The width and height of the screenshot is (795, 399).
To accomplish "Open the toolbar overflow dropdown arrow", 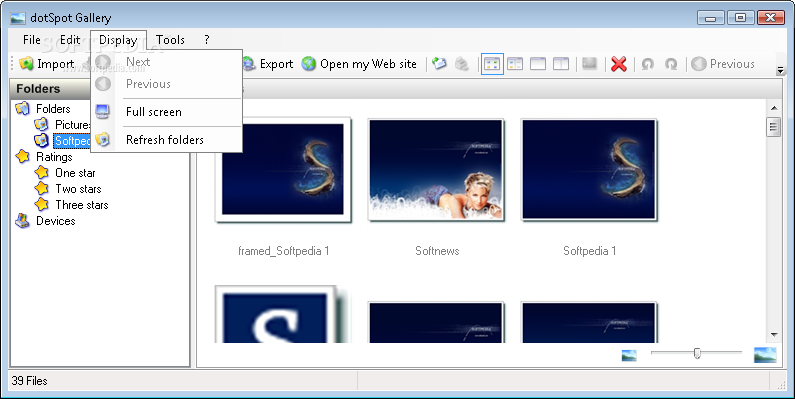I will [x=781, y=71].
